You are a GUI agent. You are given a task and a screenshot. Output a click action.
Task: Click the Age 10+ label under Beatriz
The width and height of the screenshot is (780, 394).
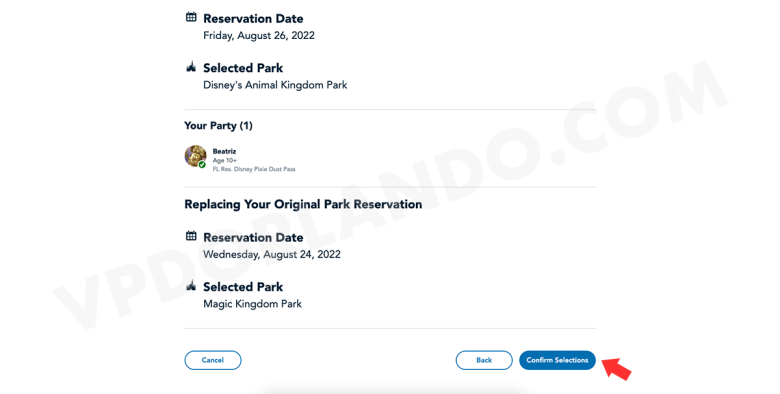pos(224,160)
